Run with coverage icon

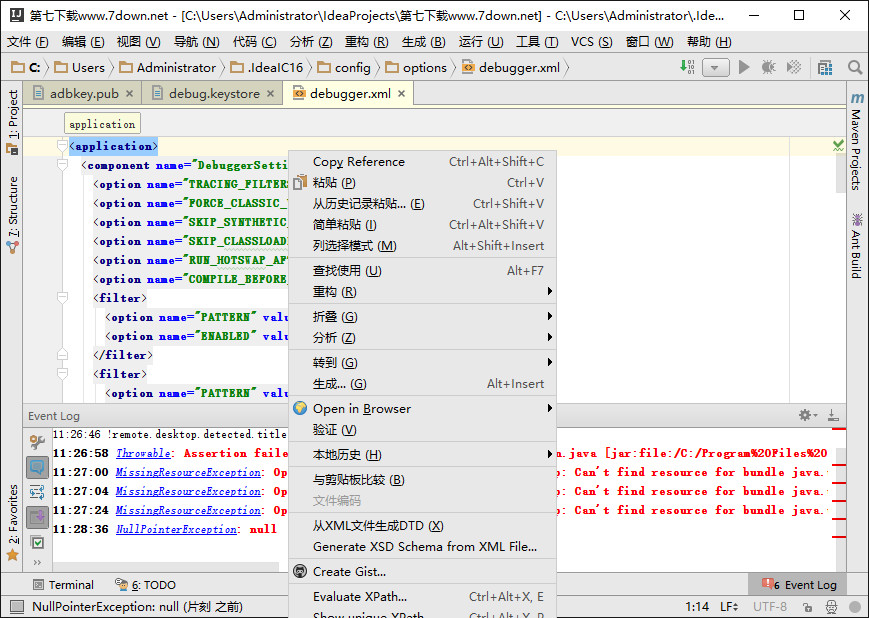tap(794, 68)
